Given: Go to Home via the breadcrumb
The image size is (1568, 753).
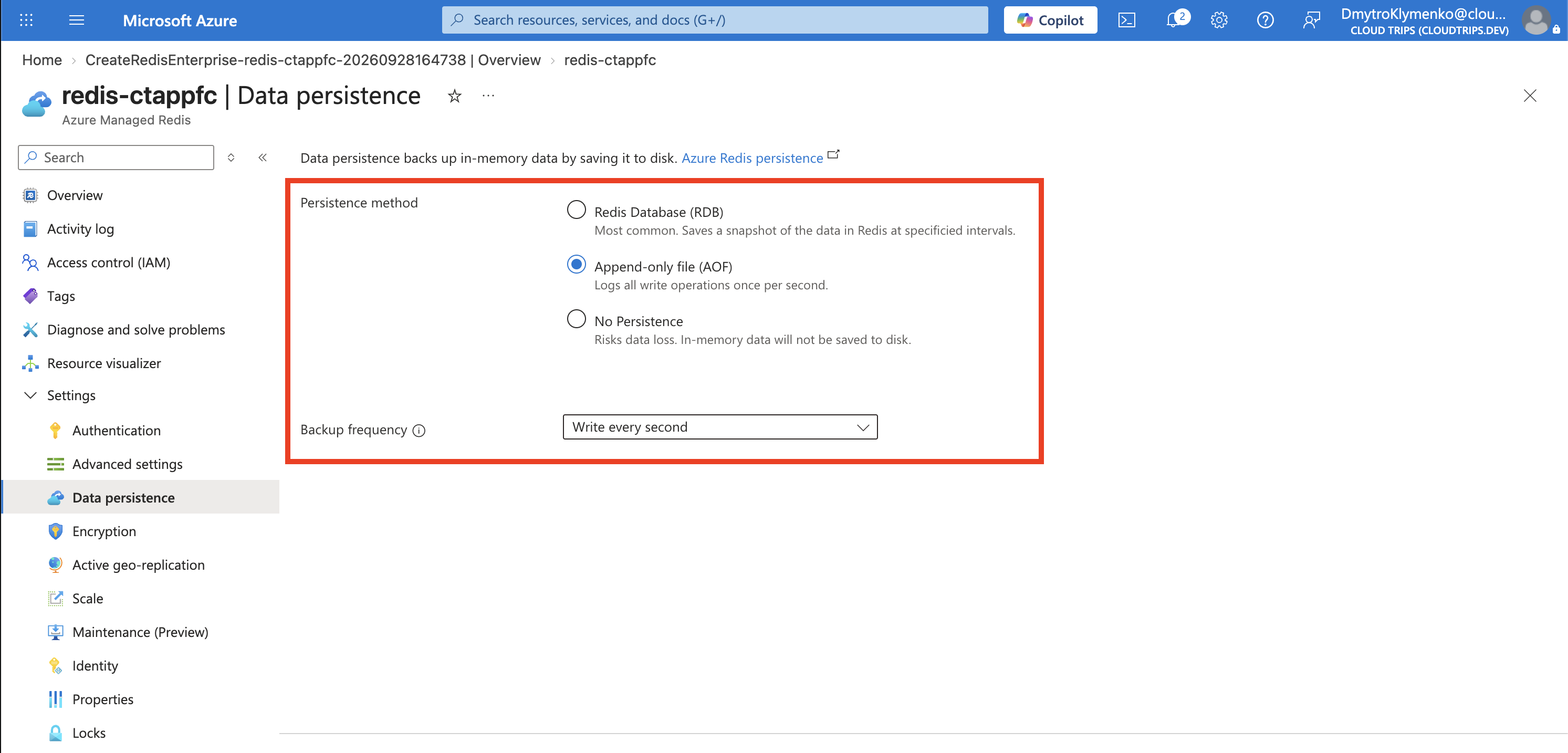Looking at the screenshot, I should pyautogui.click(x=42, y=60).
